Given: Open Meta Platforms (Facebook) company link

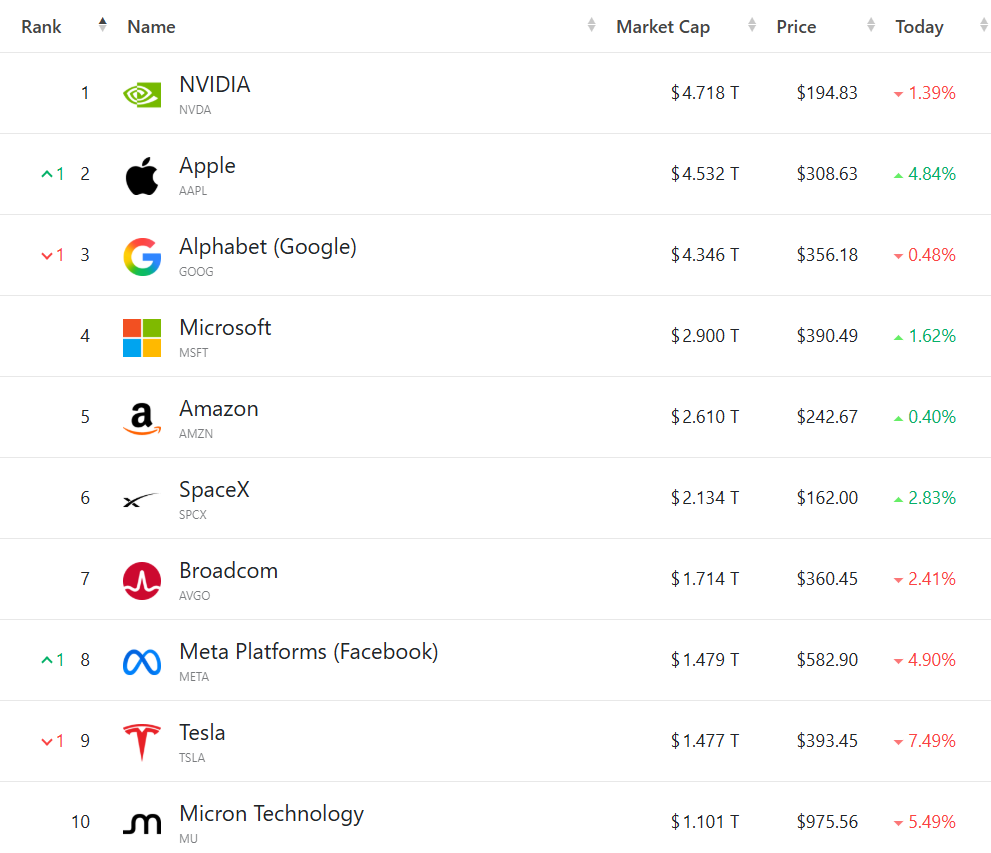Looking at the screenshot, I should pos(308,651).
